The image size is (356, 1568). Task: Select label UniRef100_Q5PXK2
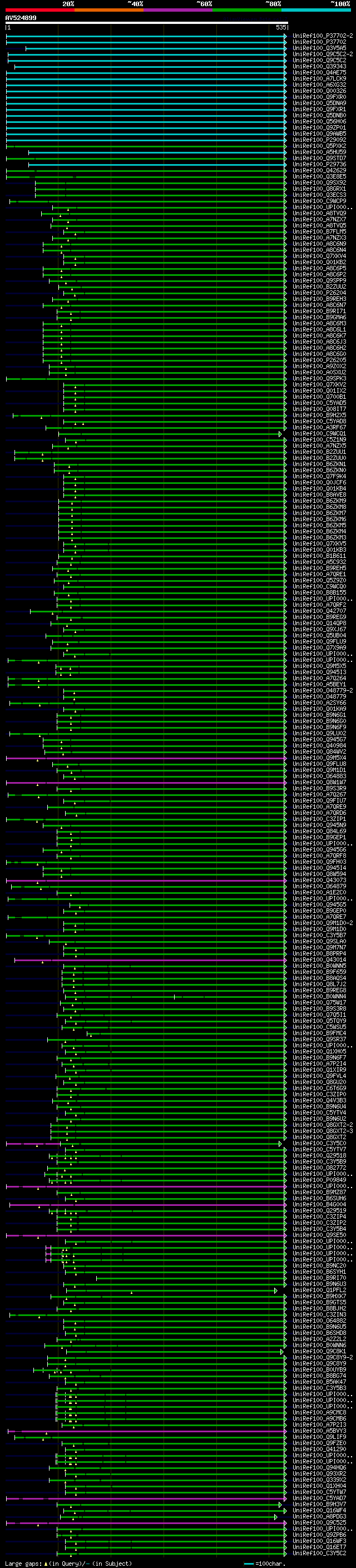[x=319, y=146]
